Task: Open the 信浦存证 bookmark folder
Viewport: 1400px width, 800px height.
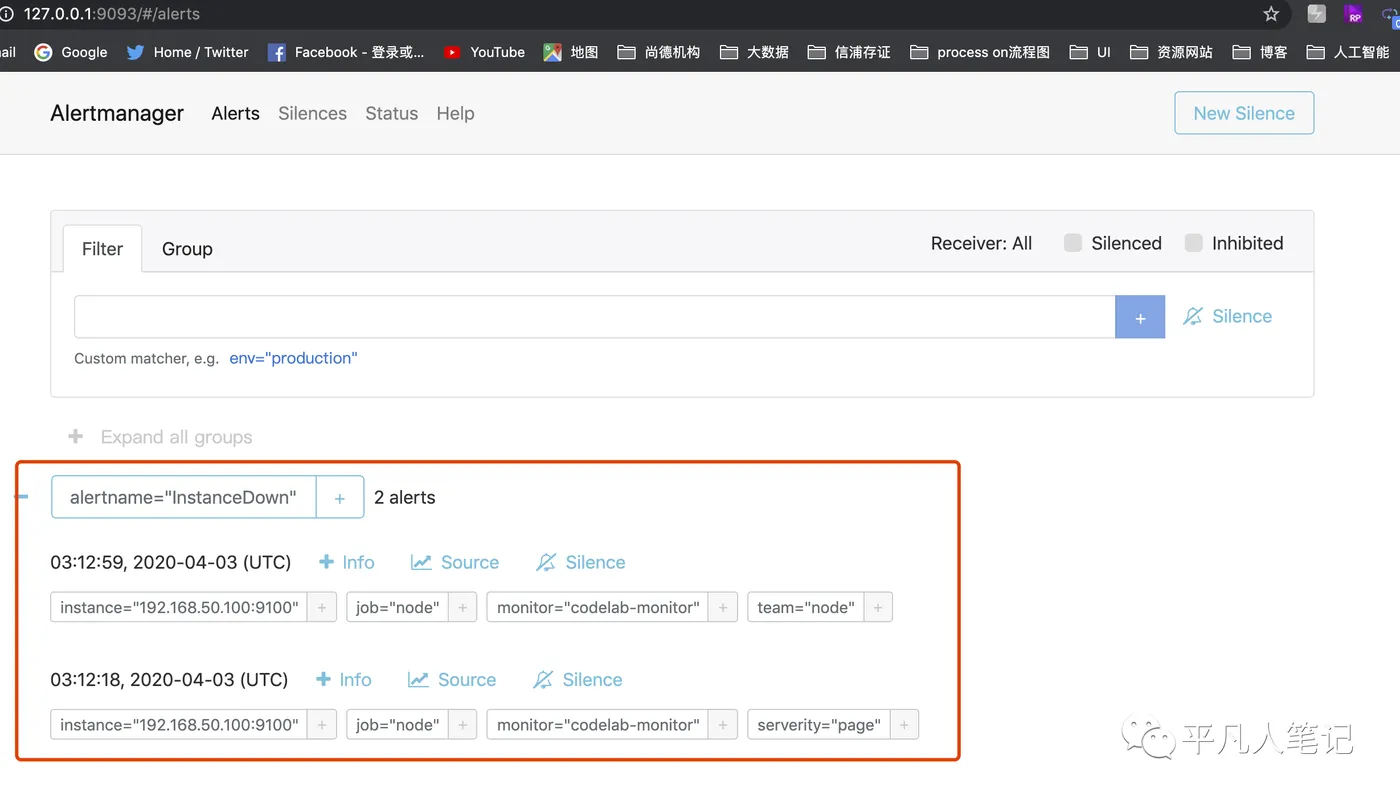Action: (849, 52)
